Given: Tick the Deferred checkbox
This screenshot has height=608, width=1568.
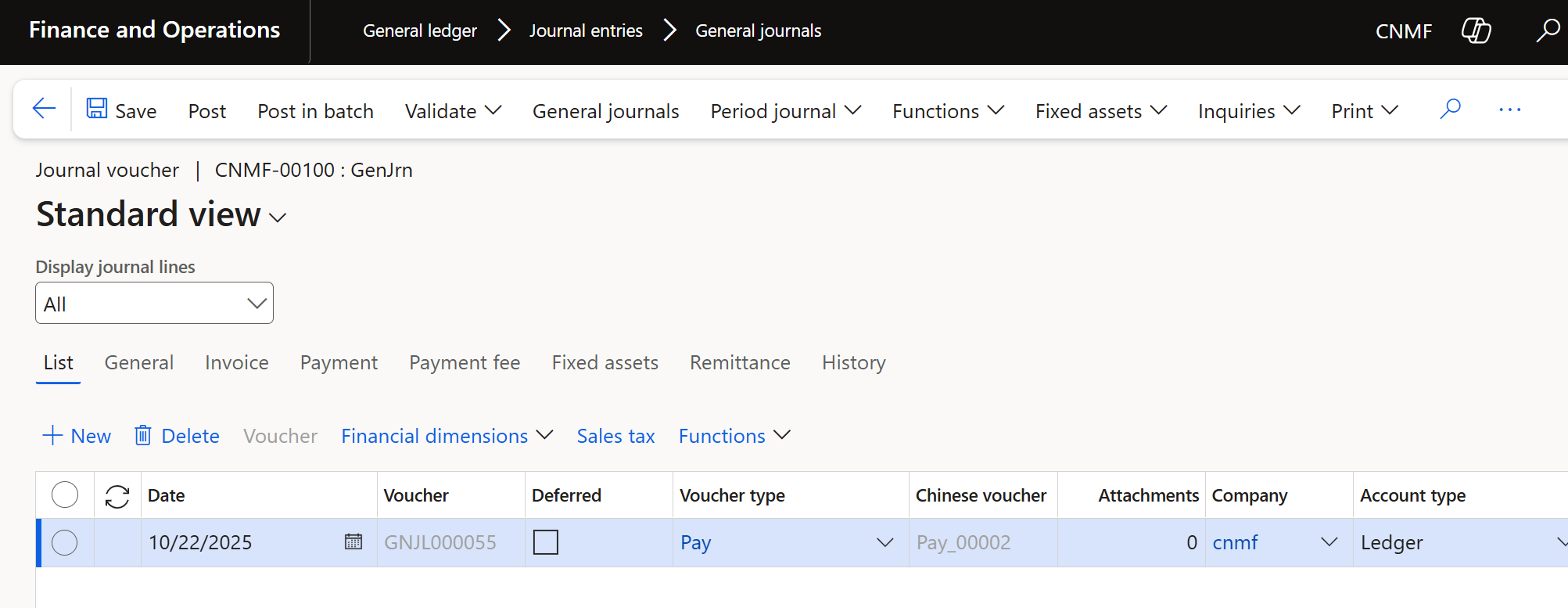Looking at the screenshot, I should point(545,542).
